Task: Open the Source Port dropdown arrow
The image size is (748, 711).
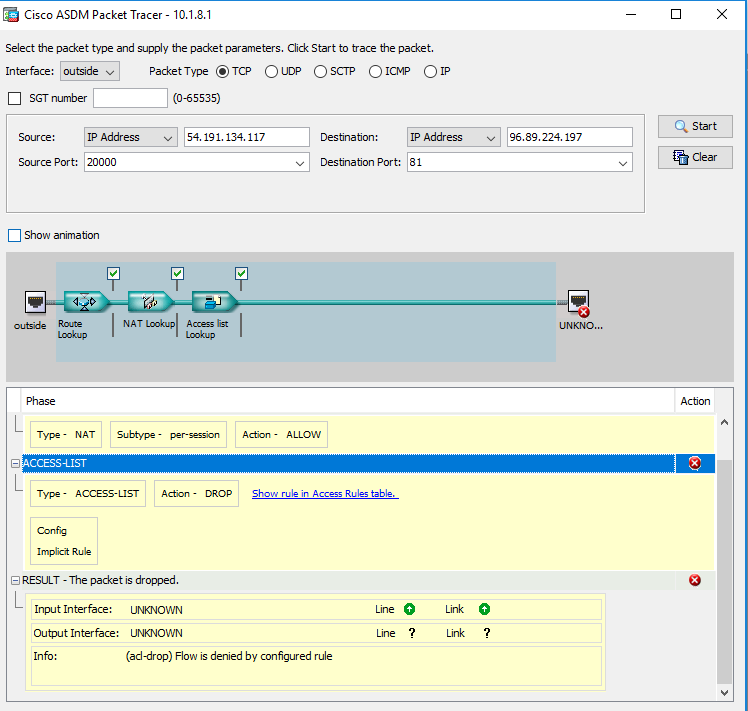Action: 300,163
